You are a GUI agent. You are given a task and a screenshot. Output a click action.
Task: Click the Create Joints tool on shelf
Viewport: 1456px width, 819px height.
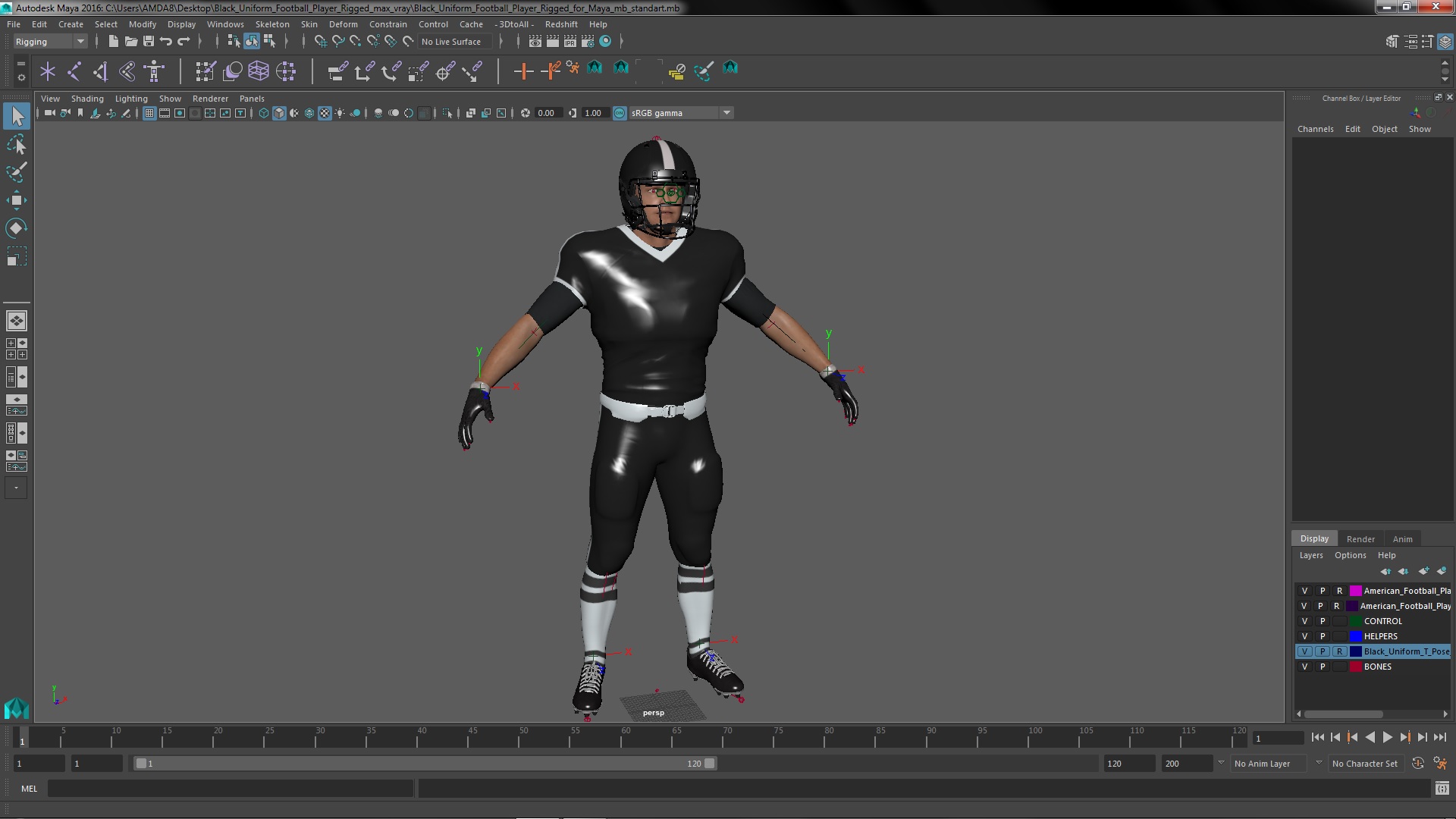click(x=74, y=71)
